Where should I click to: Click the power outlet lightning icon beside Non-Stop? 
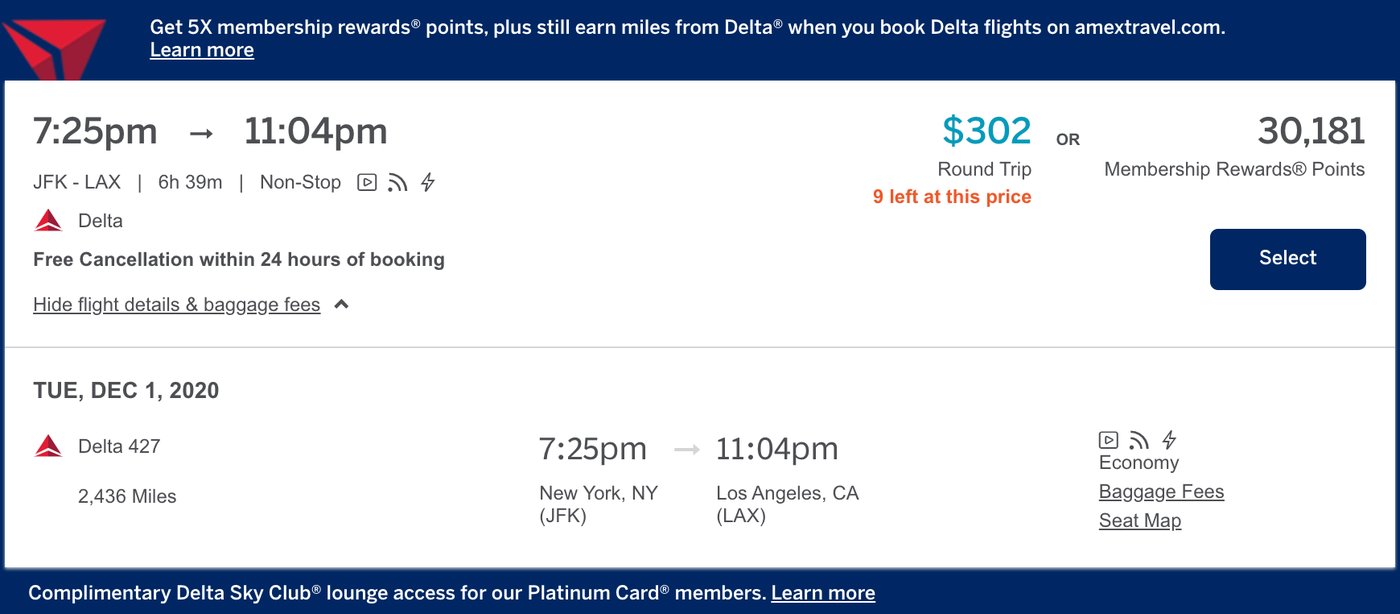point(427,182)
